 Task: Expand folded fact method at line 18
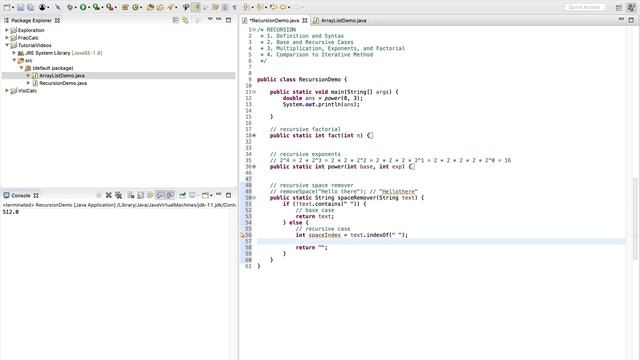[x=254, y=136]
